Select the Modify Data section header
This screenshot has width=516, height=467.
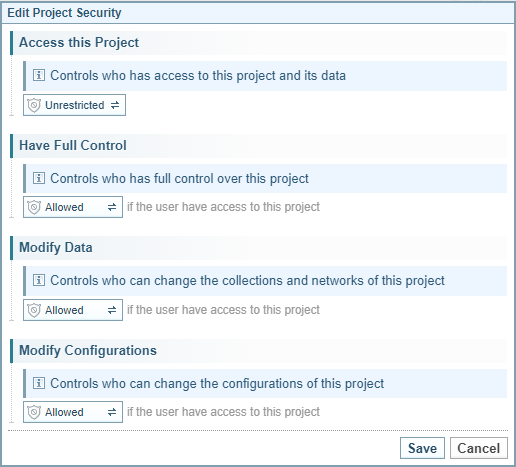[259, 248]
